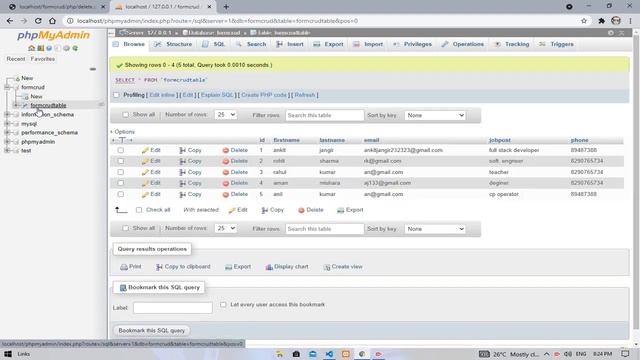
Task: Click top Search this table field
Action: [324, 116]
